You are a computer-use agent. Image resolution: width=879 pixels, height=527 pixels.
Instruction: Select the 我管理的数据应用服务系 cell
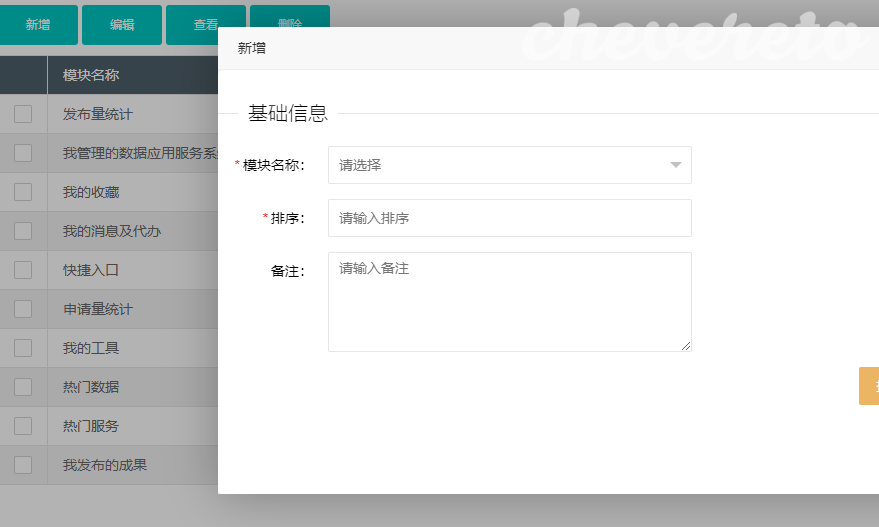coord(133,153)
